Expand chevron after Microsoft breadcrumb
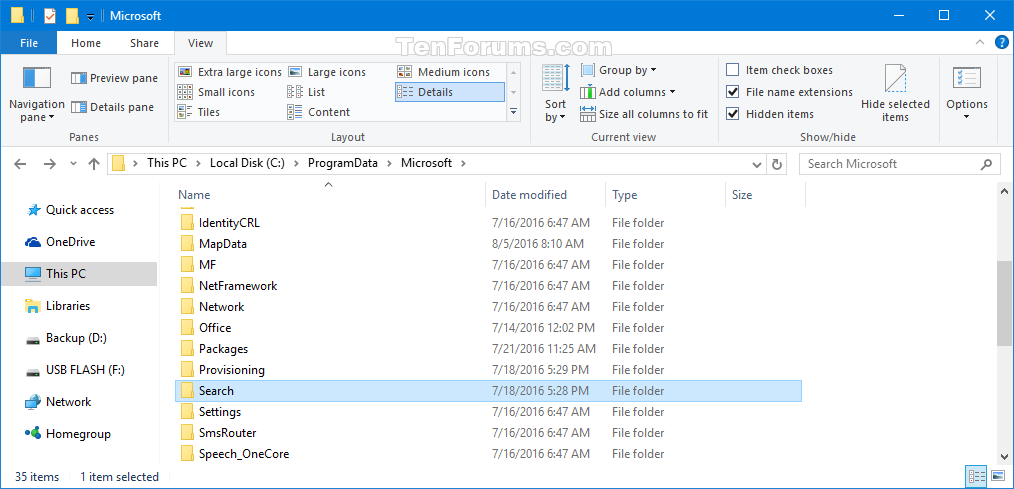1014x489 pixels. (x=462, y=164)
